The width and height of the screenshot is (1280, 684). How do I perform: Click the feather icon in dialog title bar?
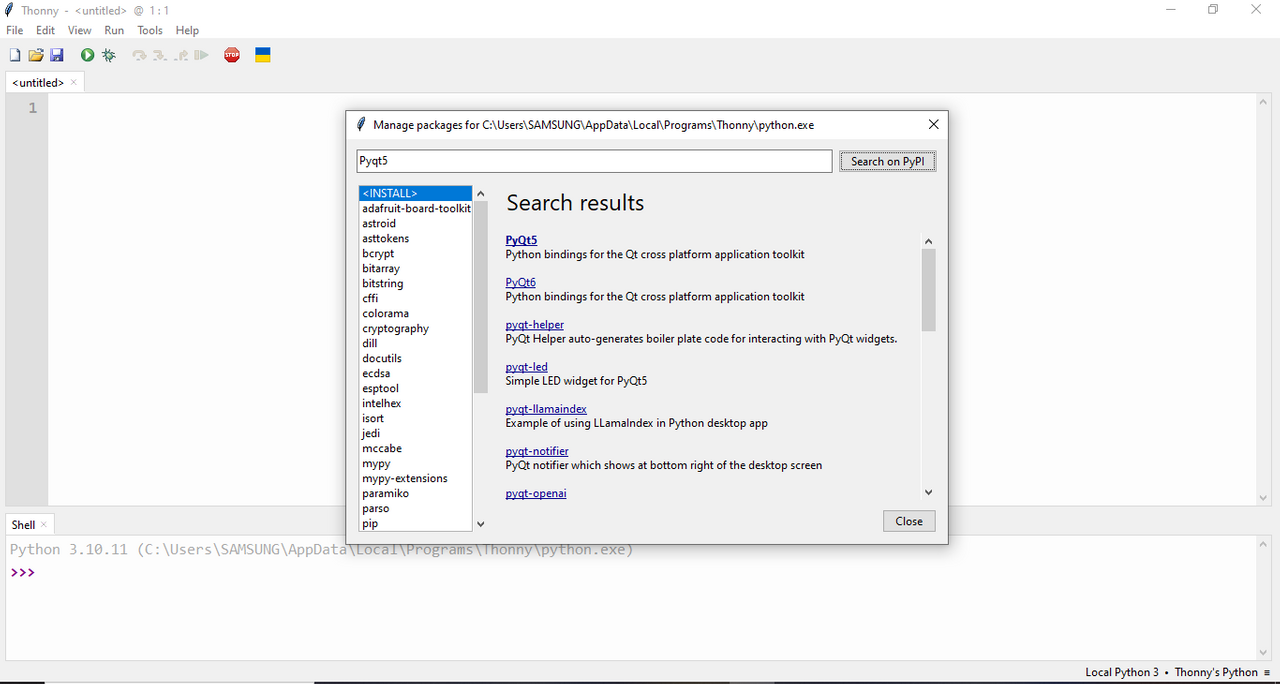[361, 125]
